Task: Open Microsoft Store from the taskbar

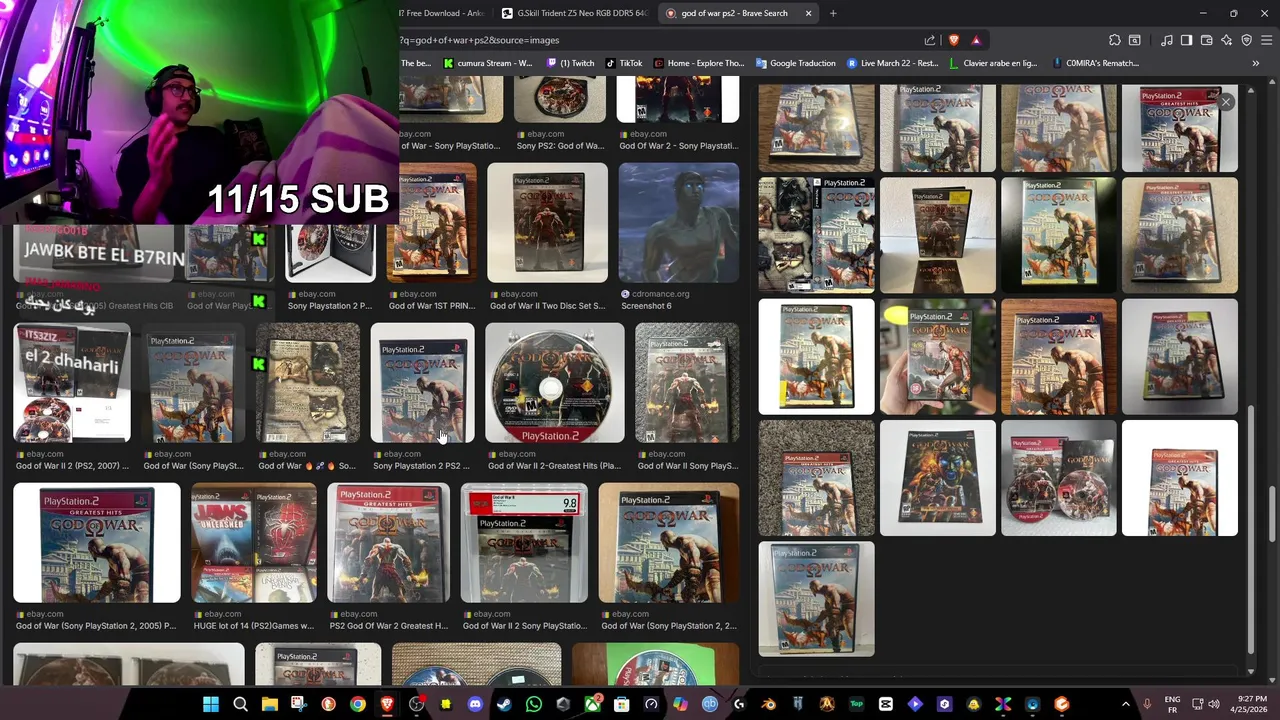Action: click(621, 704)
